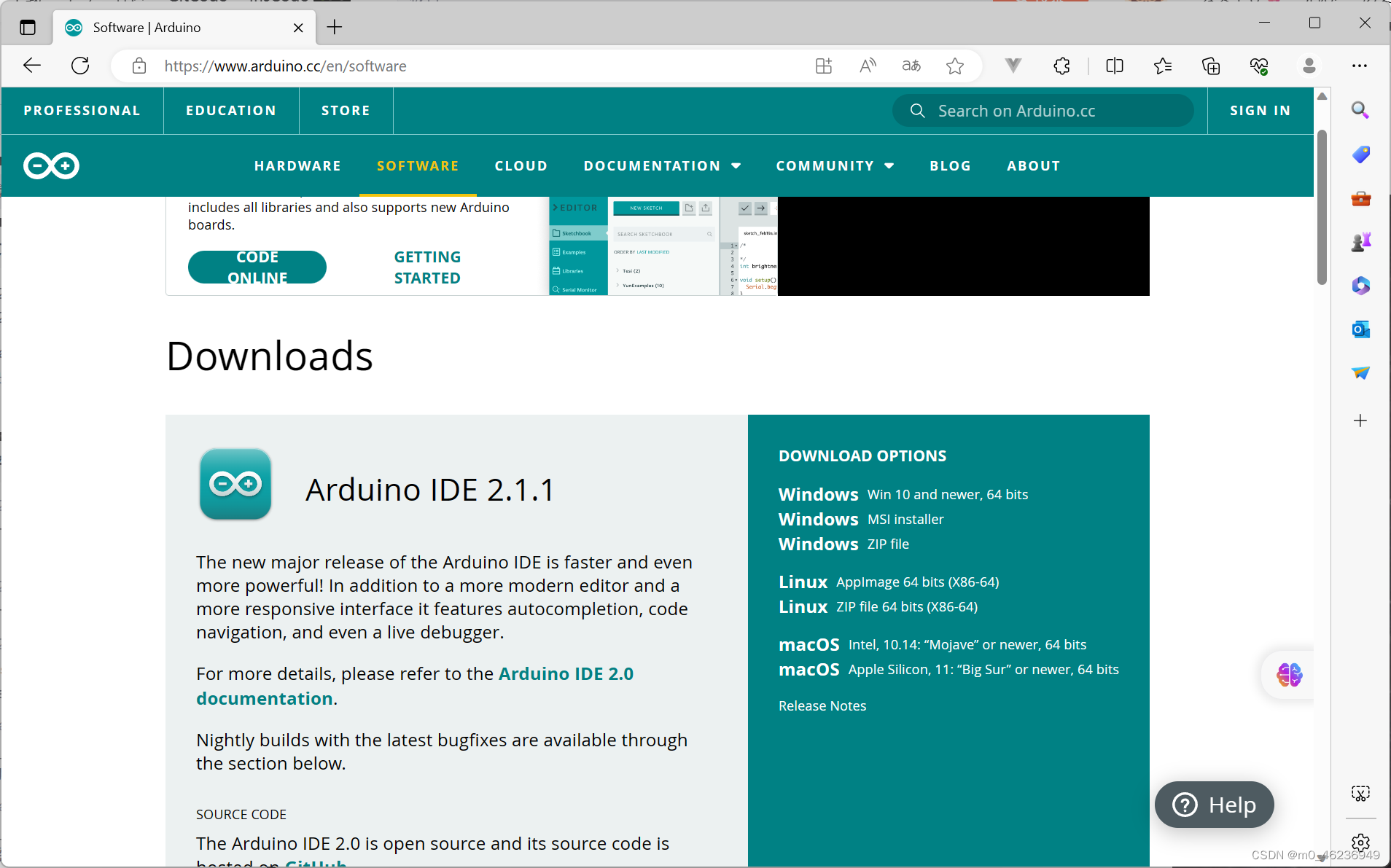1391x868 pixels.
Task: Toggle read aloud for the page
Action: coord(868,66)
